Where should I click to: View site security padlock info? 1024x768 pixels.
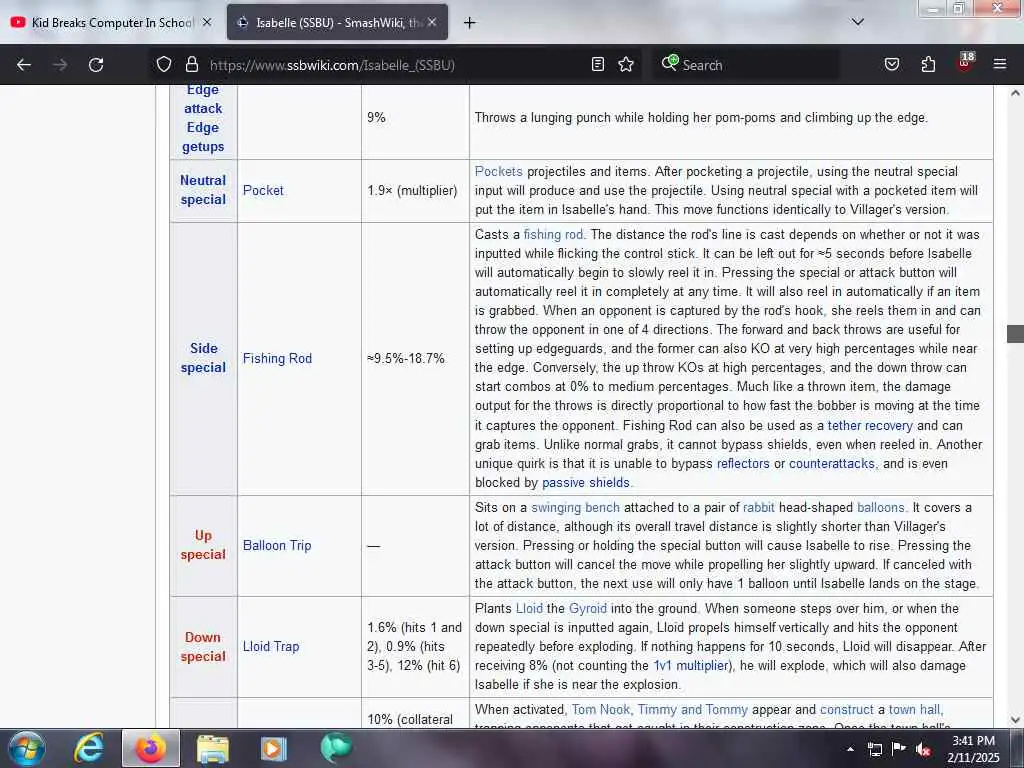191,65
